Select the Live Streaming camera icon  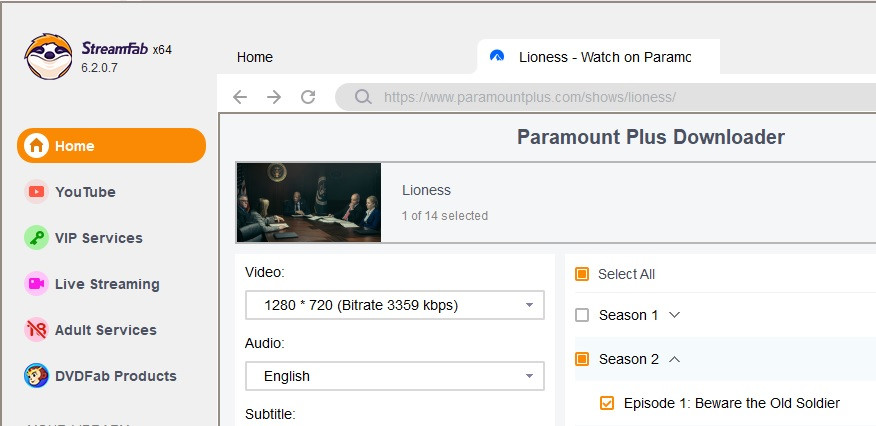(x=37, y=284)
